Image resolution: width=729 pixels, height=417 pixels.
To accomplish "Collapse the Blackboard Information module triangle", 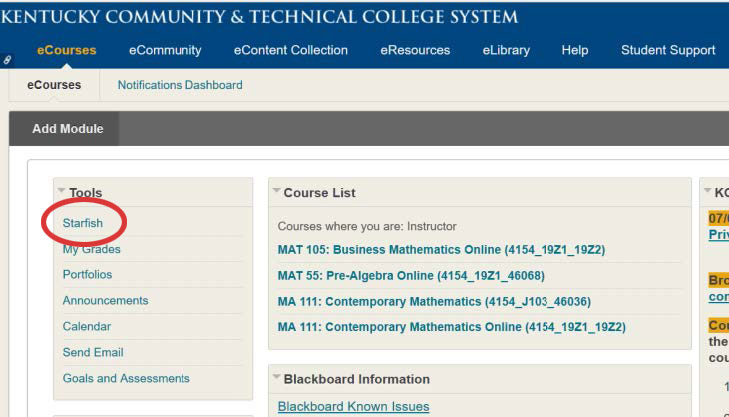I will pos(276,377).
